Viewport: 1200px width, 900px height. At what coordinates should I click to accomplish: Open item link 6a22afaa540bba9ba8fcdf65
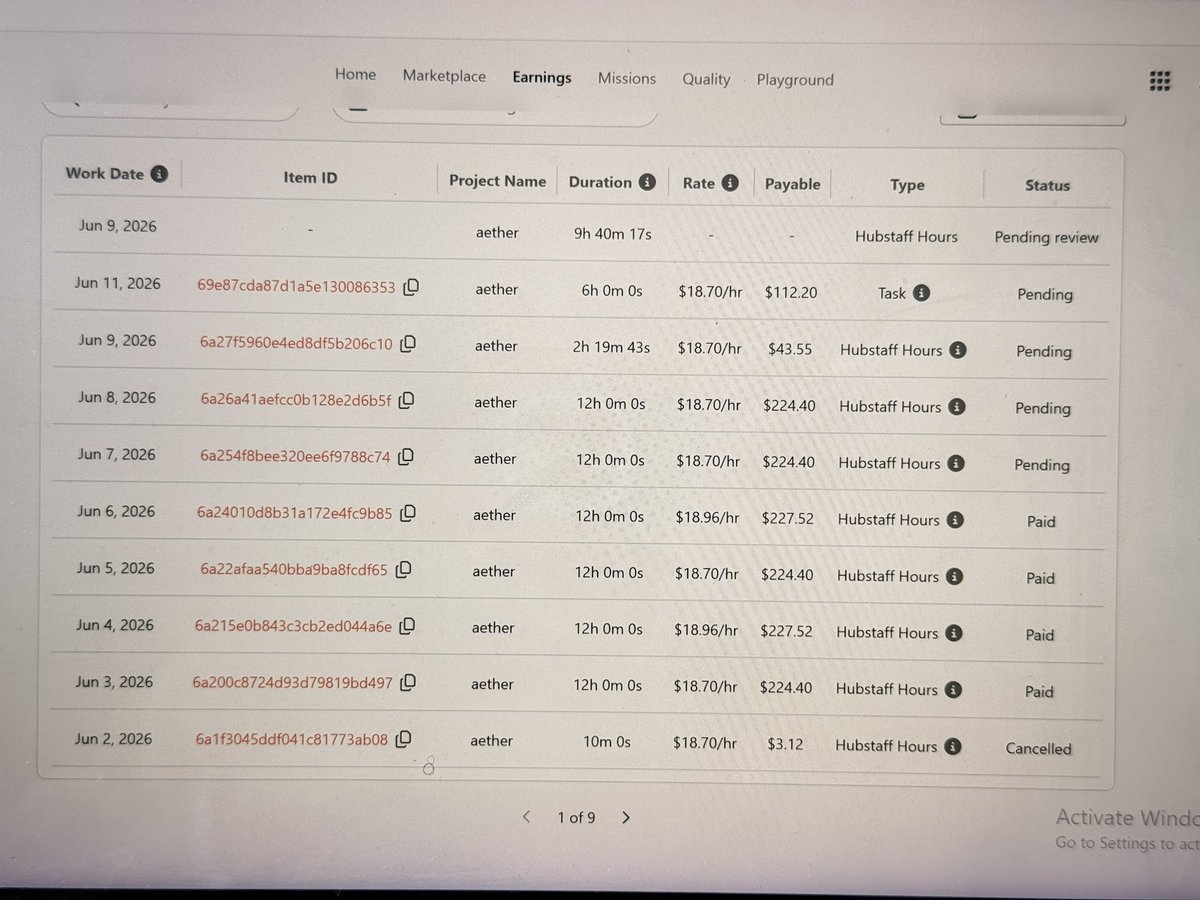point(294,570)
